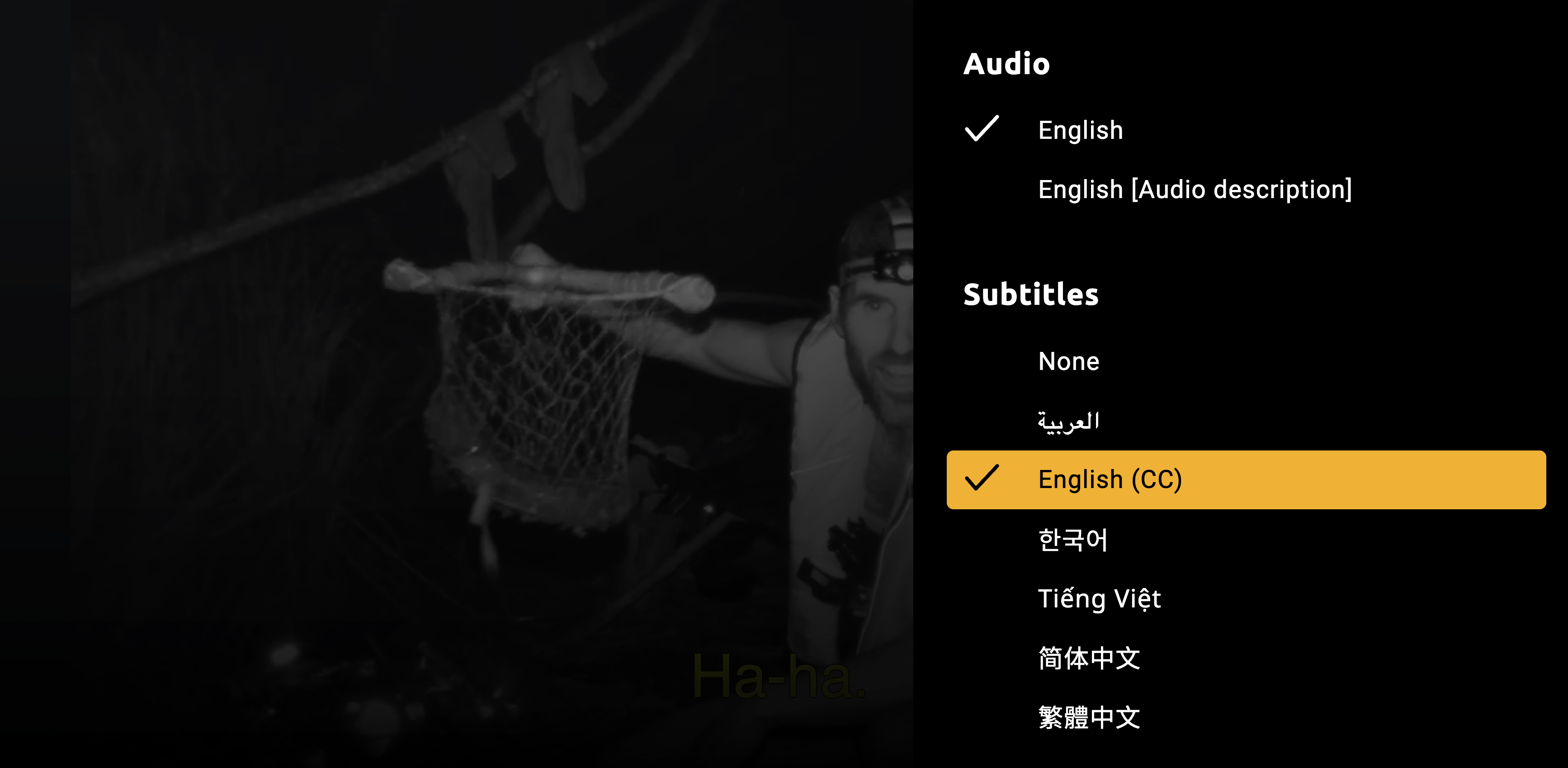The width and height of the screenshot is (1568, 768).
Task: Click the Subtitles section heading
Action: point(1030,294)
